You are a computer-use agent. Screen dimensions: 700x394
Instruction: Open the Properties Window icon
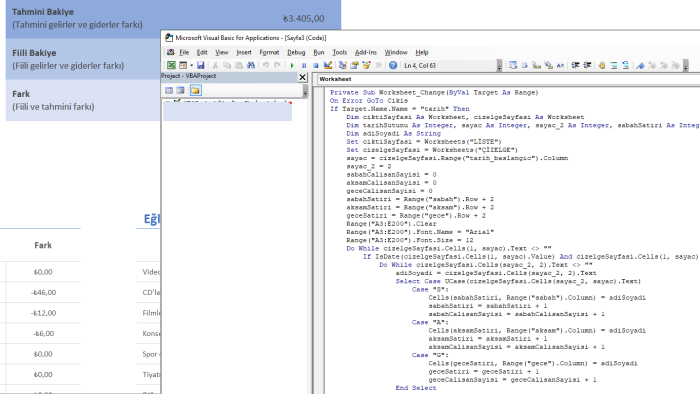(354, 65)
